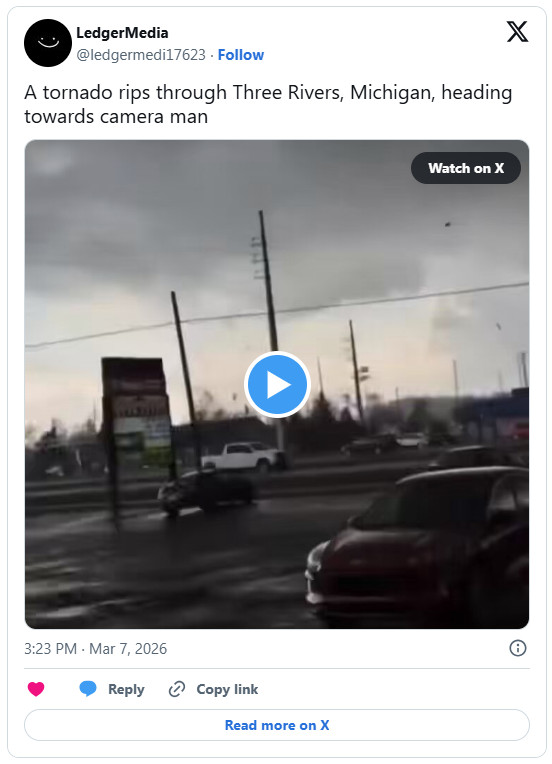
Task: Click the Read more on X button
Action: 277,725
